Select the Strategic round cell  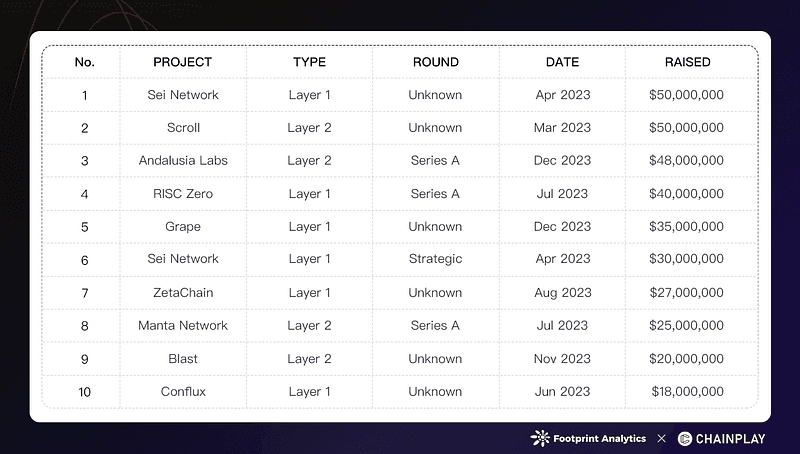(x=436, y=259)
